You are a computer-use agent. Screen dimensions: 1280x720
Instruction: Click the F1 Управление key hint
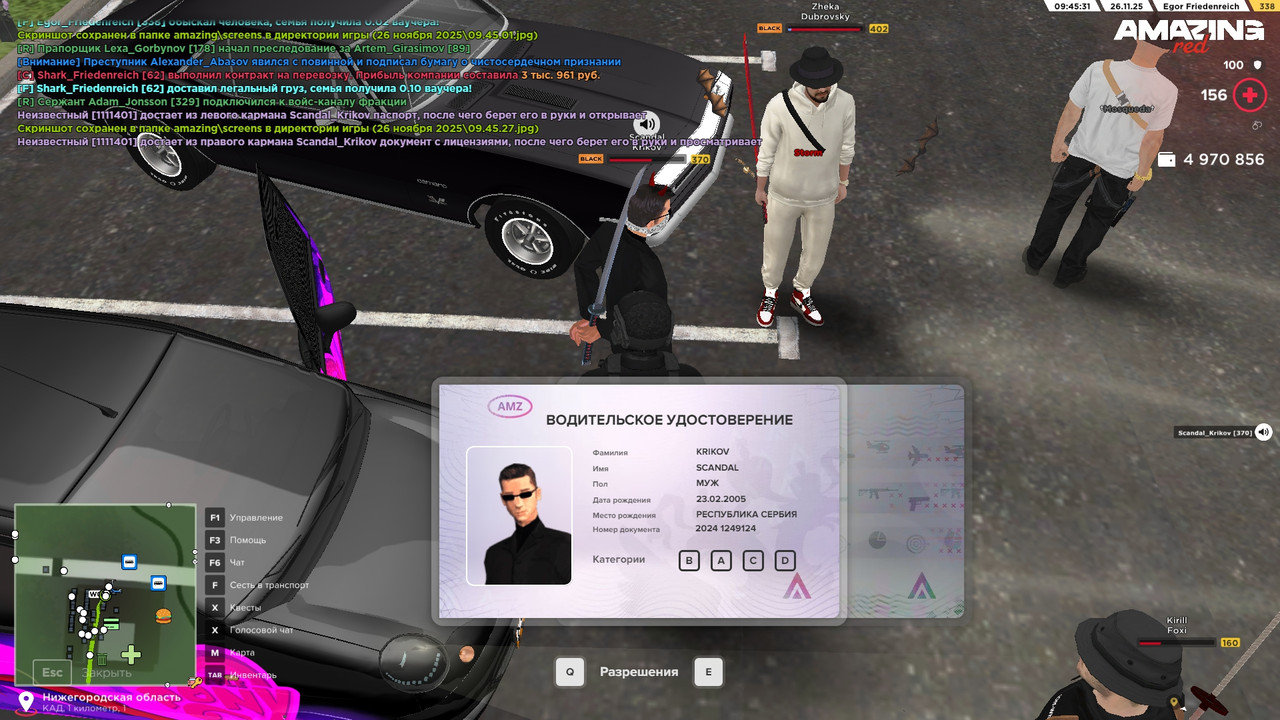pyautogui.click(x=245, y=517)
